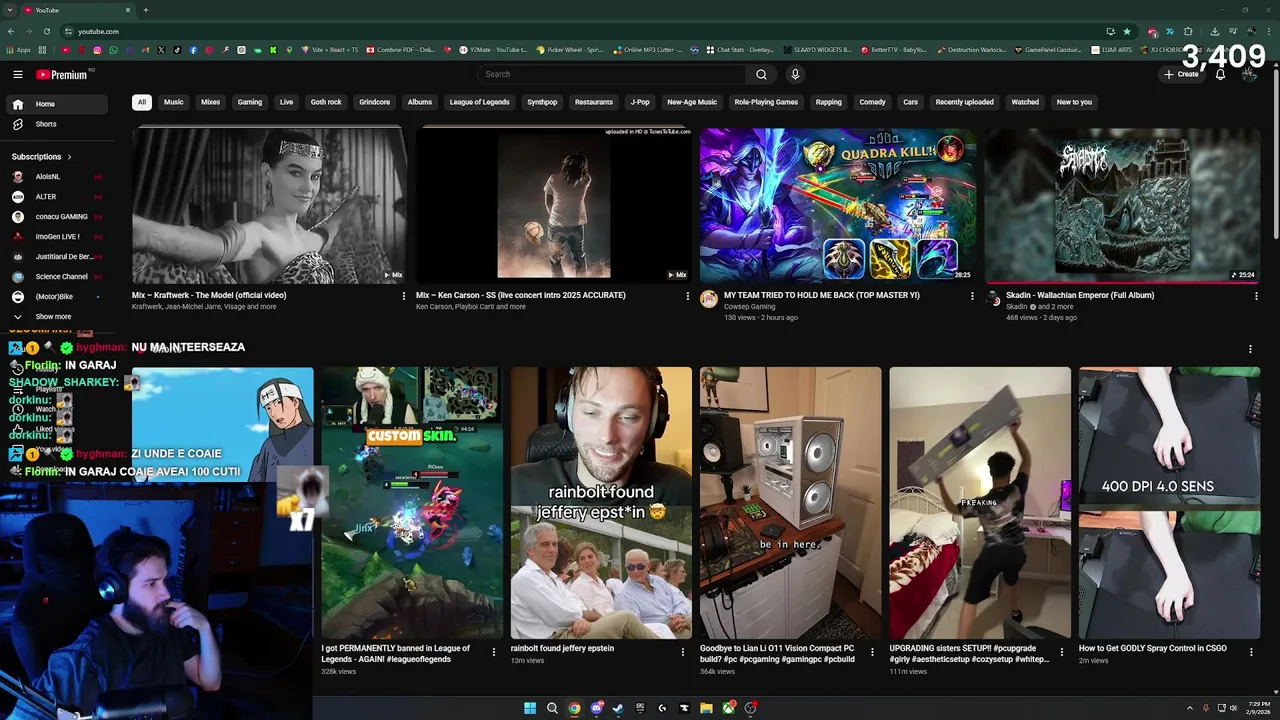Open (Motor)Bike channel subscription

pyautogui.click(x=57, y=297)
